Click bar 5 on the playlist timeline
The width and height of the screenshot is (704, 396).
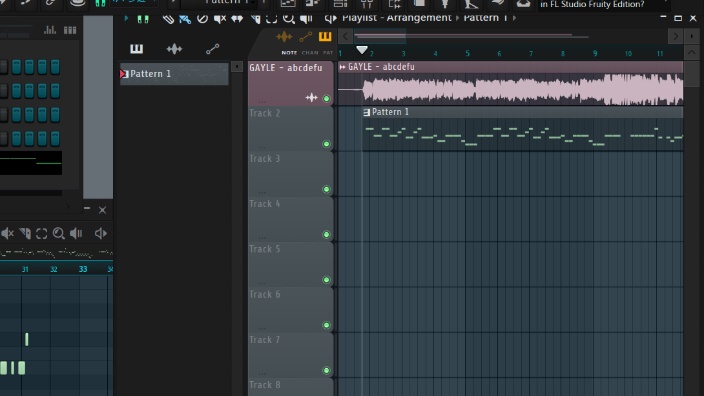coord(467,53)
